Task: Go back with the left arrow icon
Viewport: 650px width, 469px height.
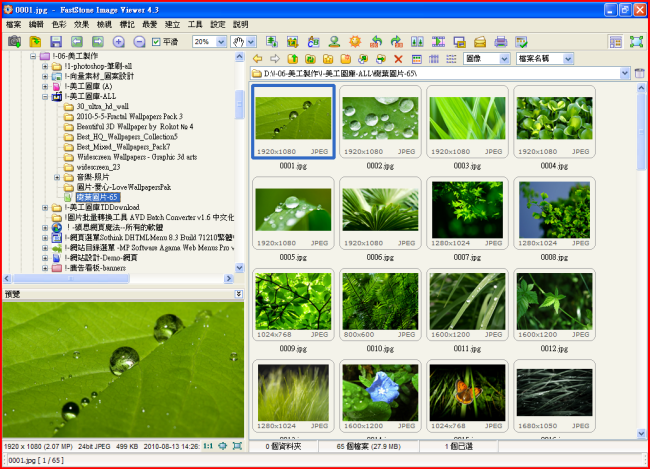Action: 258,59
